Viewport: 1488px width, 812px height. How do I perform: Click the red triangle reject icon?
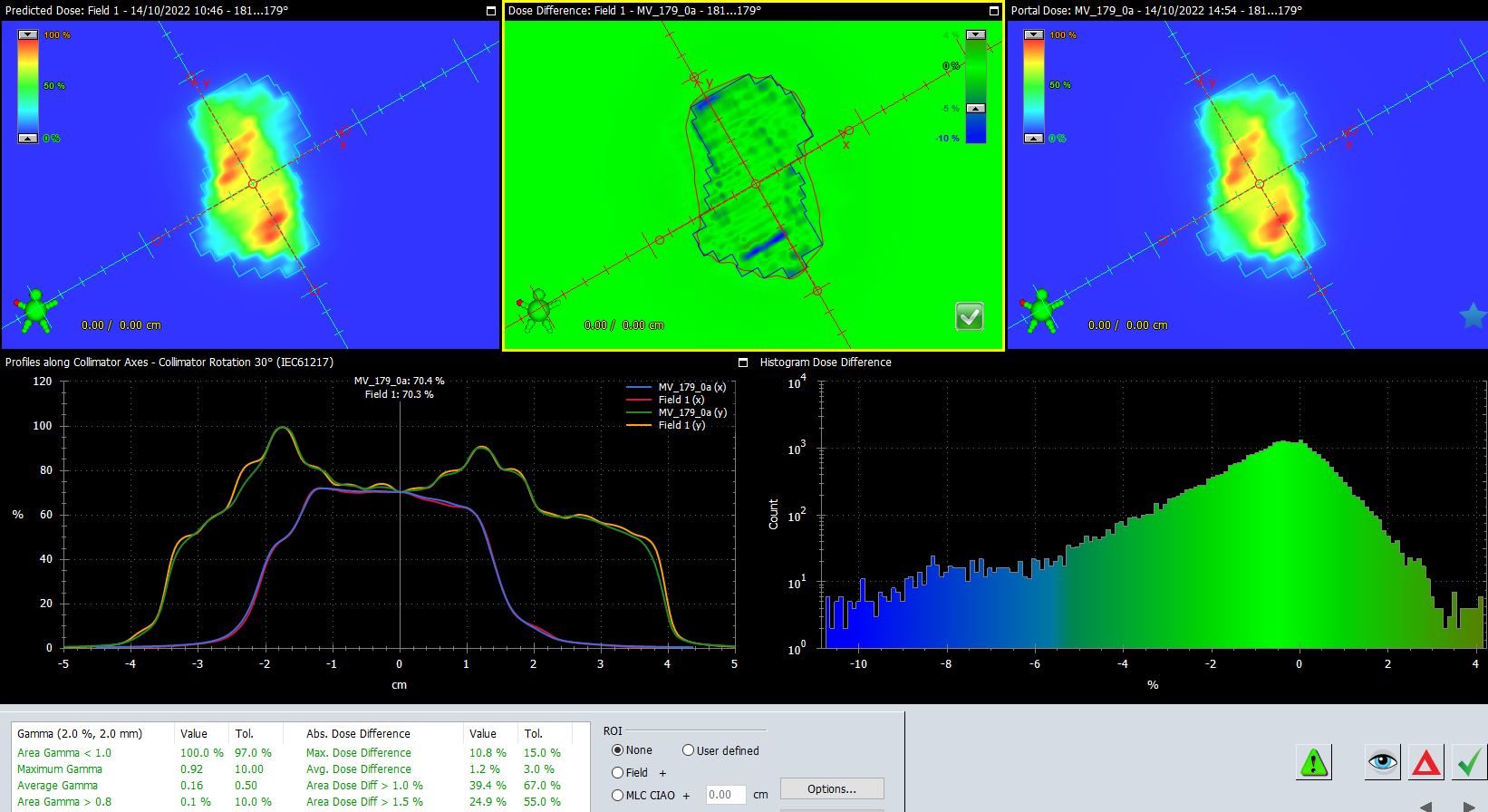click(x=1426, y=762)
